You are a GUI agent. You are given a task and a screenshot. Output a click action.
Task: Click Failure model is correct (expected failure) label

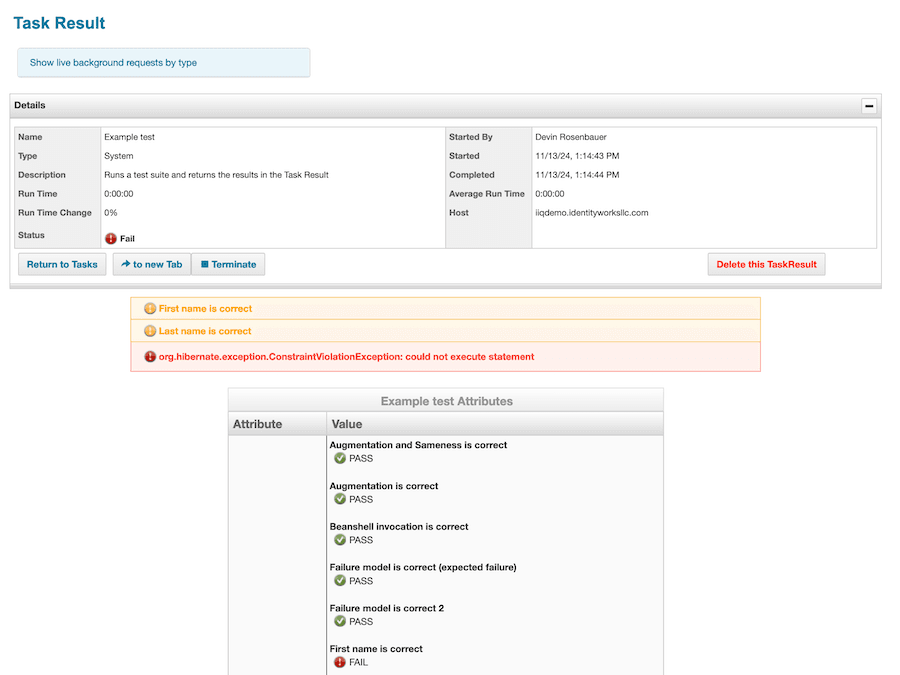coord(423,567)
